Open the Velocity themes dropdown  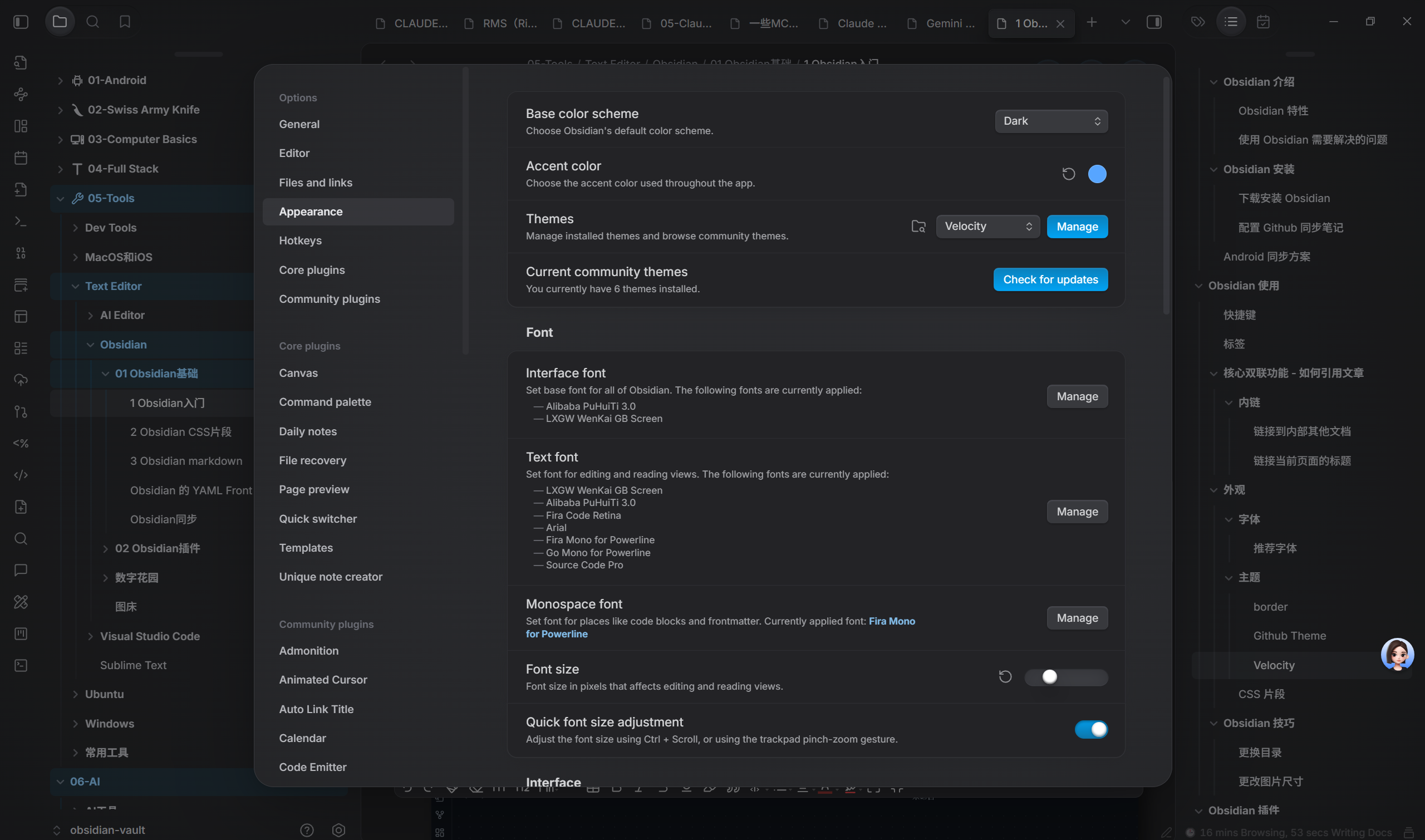point(987,227)
